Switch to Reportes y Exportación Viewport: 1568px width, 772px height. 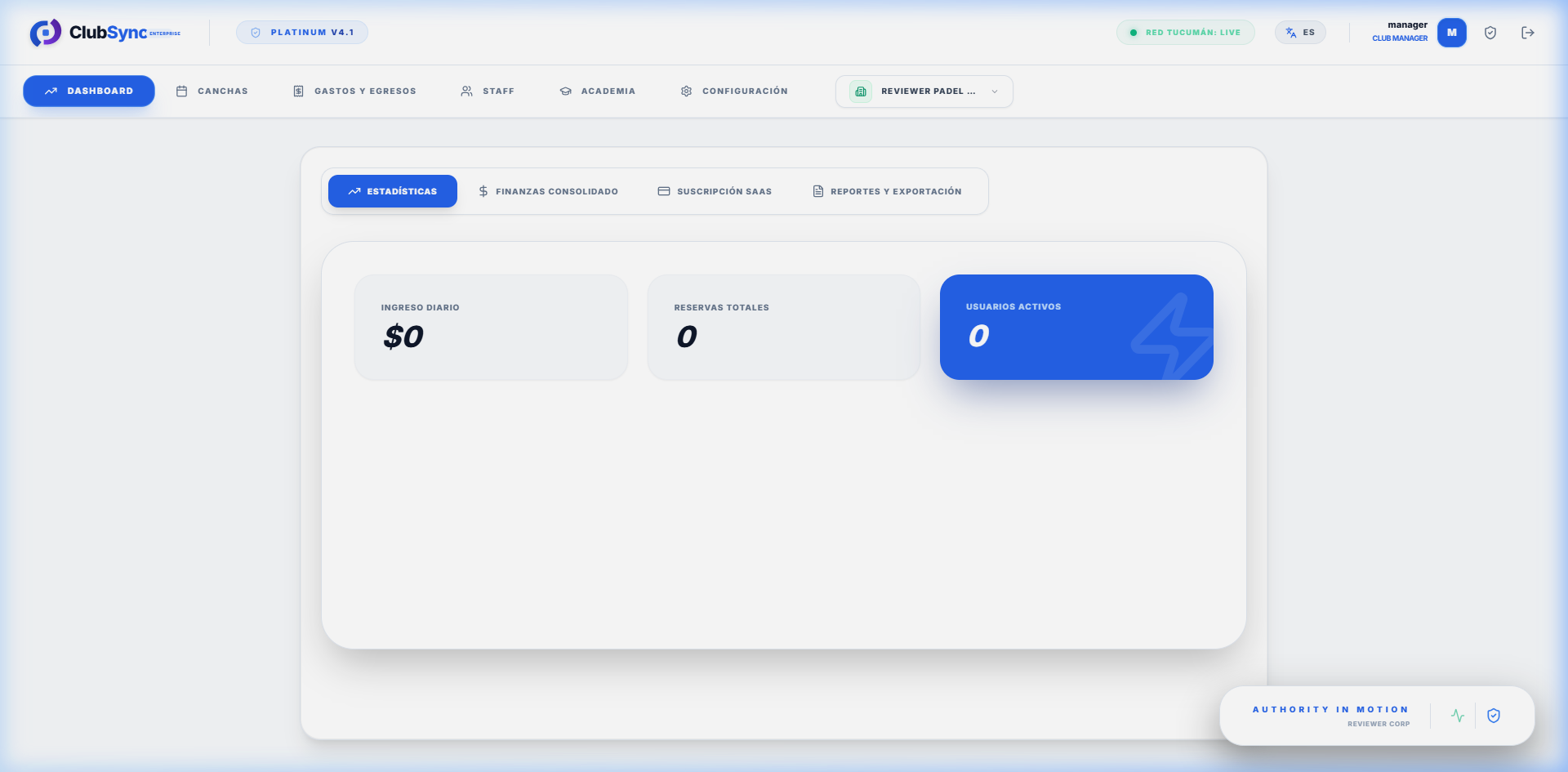tap(887, 190)
